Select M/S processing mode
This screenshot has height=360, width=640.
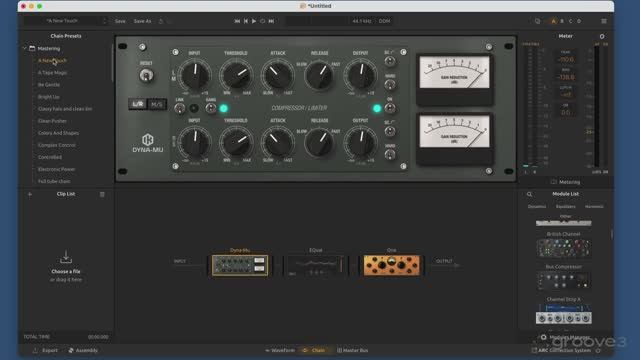[156, 104]
